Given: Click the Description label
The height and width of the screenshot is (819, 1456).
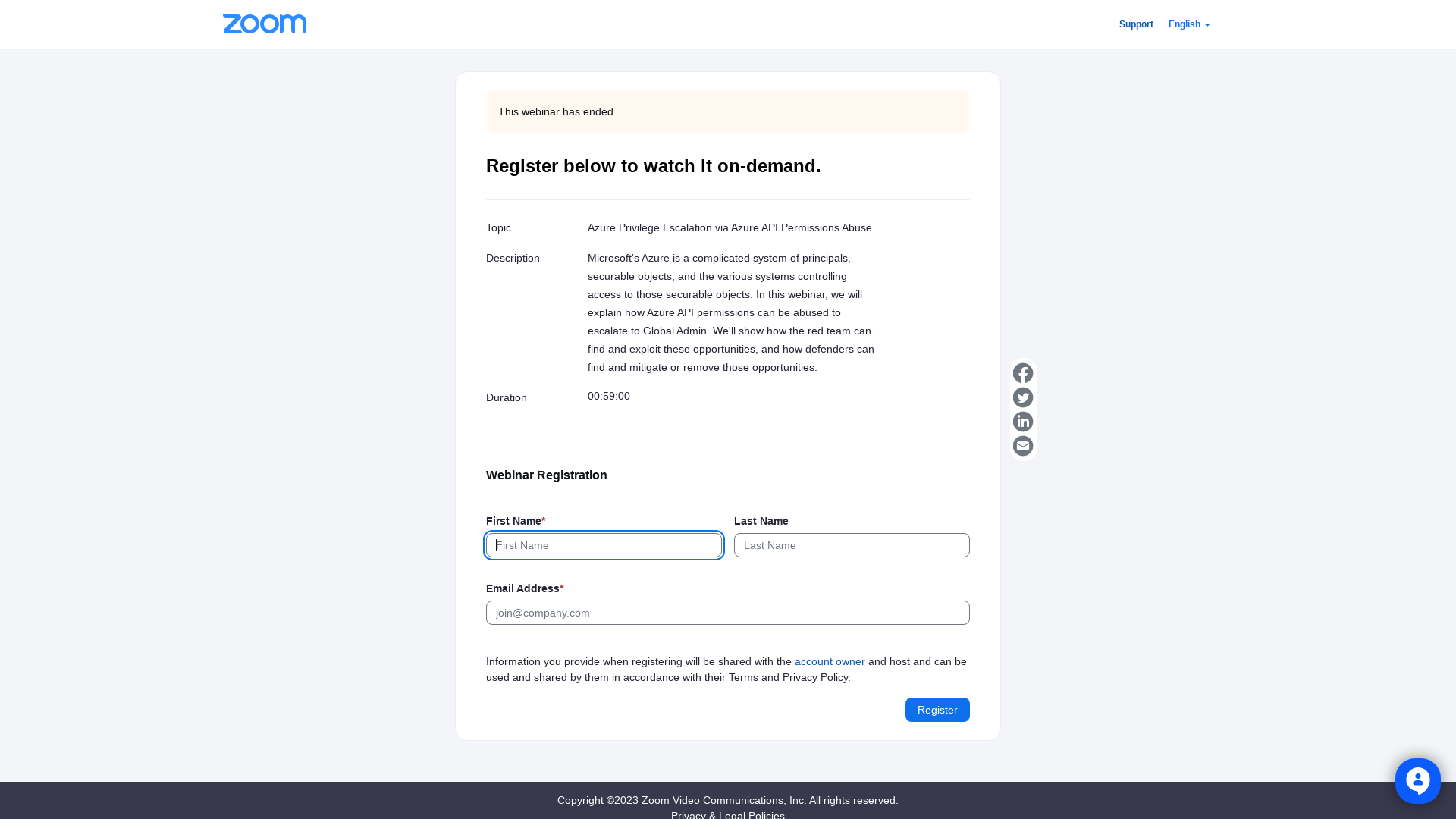Looking at the screenshot, I should coord(513,258).
